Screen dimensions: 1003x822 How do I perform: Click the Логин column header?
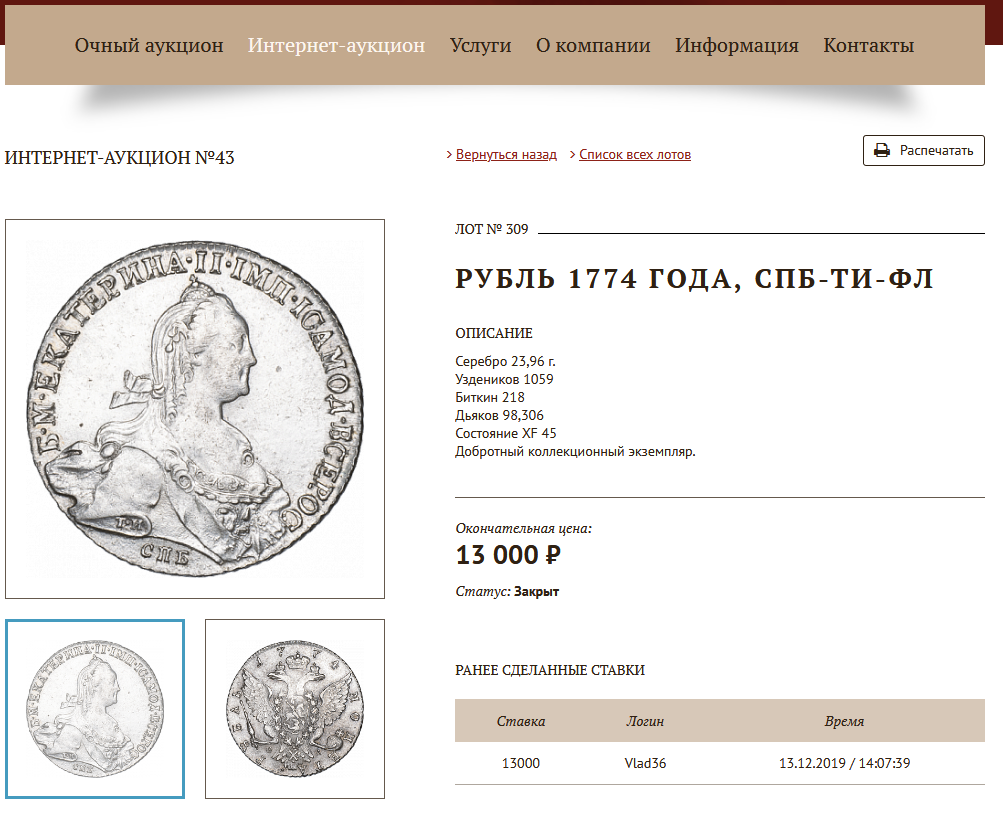click(645, 722)
